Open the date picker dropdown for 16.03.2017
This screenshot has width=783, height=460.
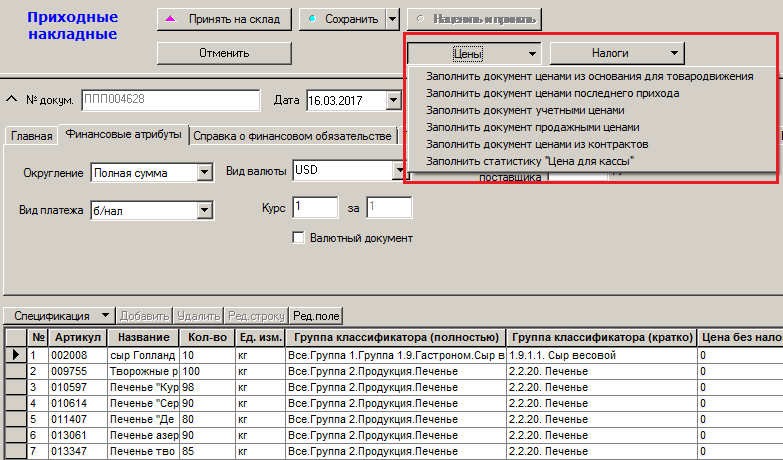393,100
